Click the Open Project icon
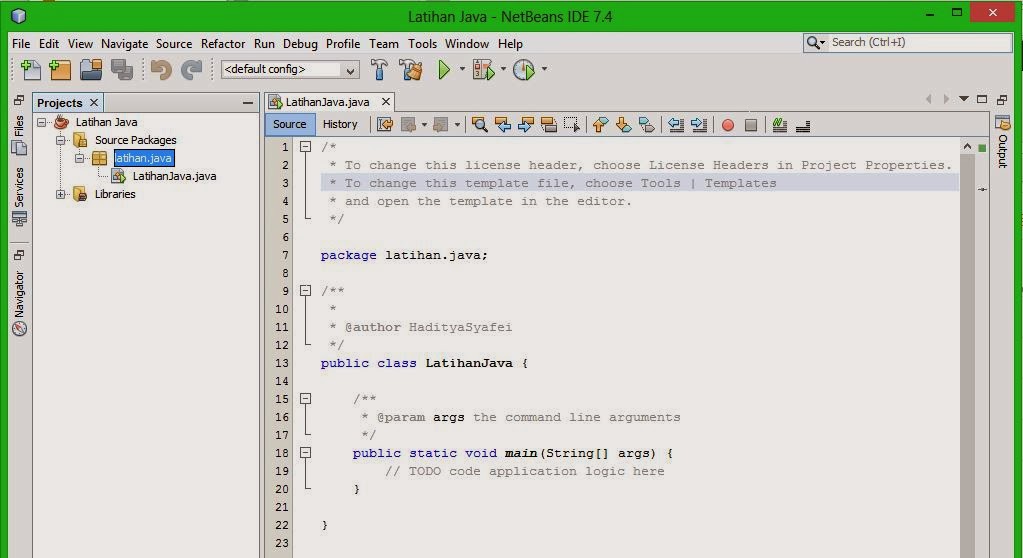 (91, 69)
